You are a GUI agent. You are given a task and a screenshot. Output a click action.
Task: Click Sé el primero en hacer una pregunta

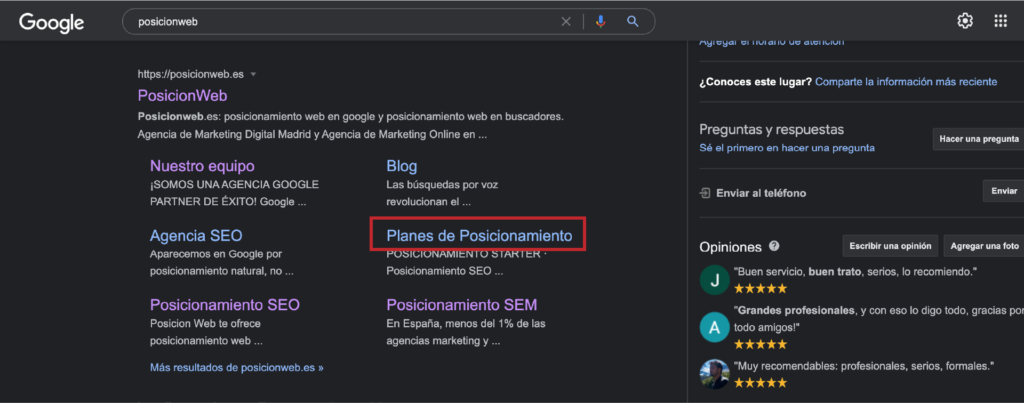coord(787,148)
